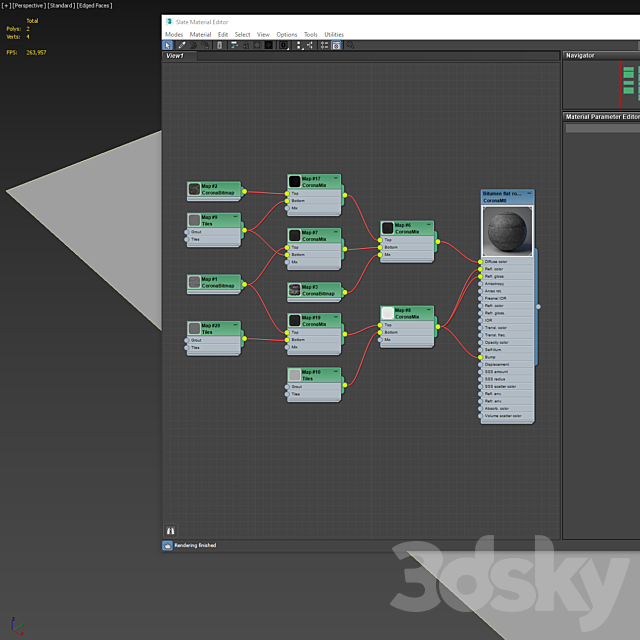Click Assign Material to Selection icon
640x640 pixels.
(206, 45)
